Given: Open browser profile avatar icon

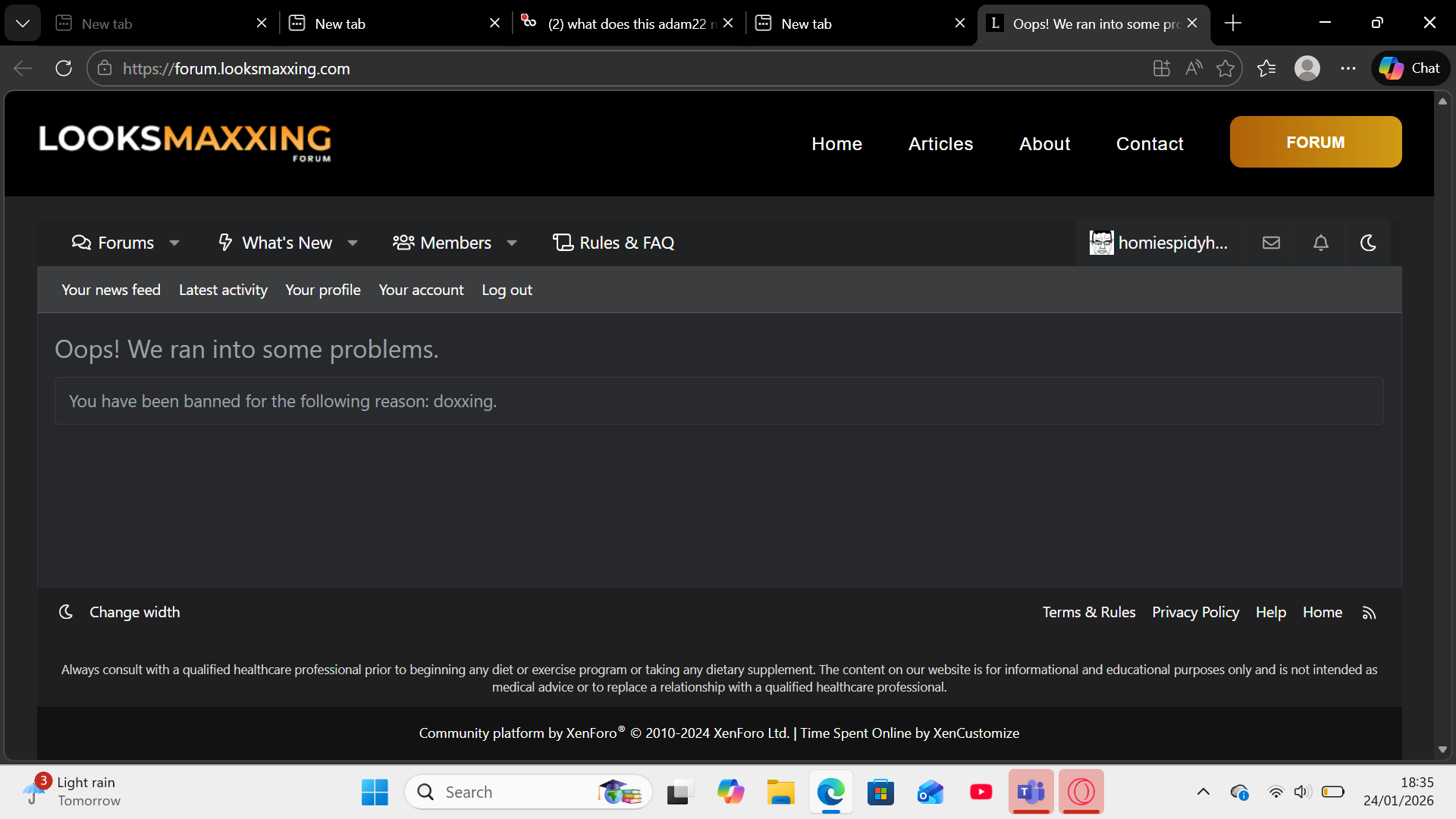Looking at the screenshot, I should pyautogui.click(x=1307, y=68).
